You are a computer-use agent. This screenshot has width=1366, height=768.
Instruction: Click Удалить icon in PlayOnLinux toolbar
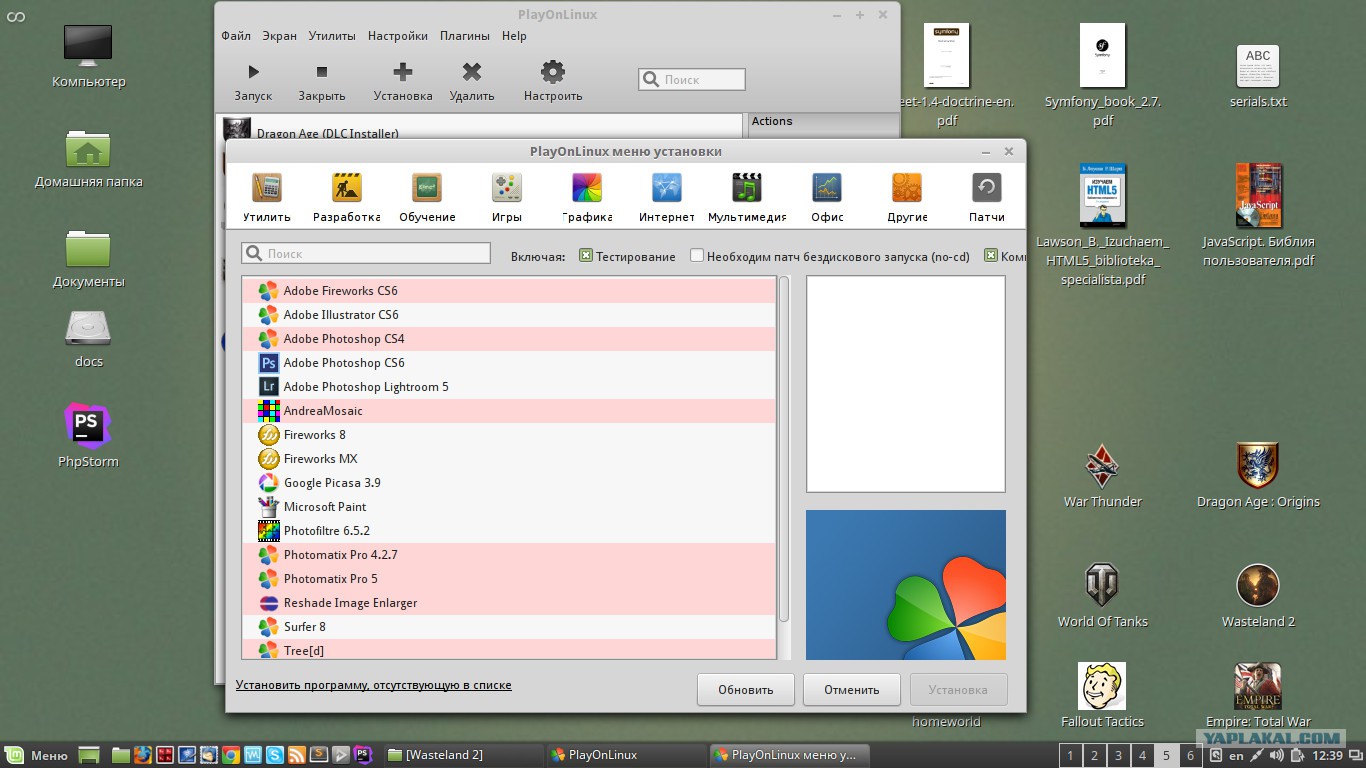pos(472,81)
